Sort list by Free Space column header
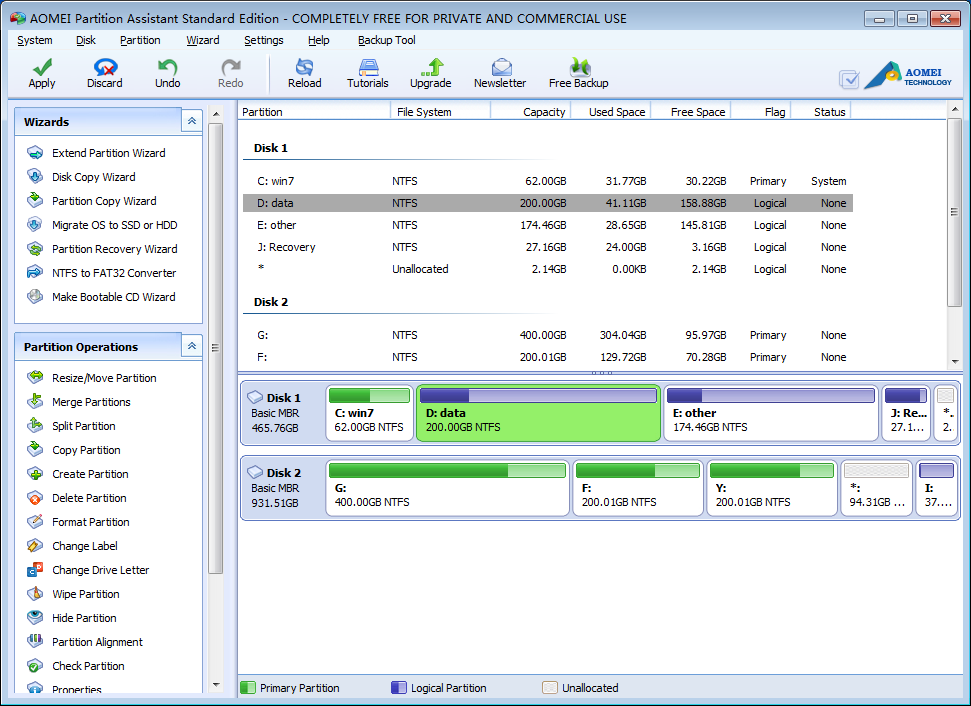This screenshot has width=971, height=706. point(697,112)
